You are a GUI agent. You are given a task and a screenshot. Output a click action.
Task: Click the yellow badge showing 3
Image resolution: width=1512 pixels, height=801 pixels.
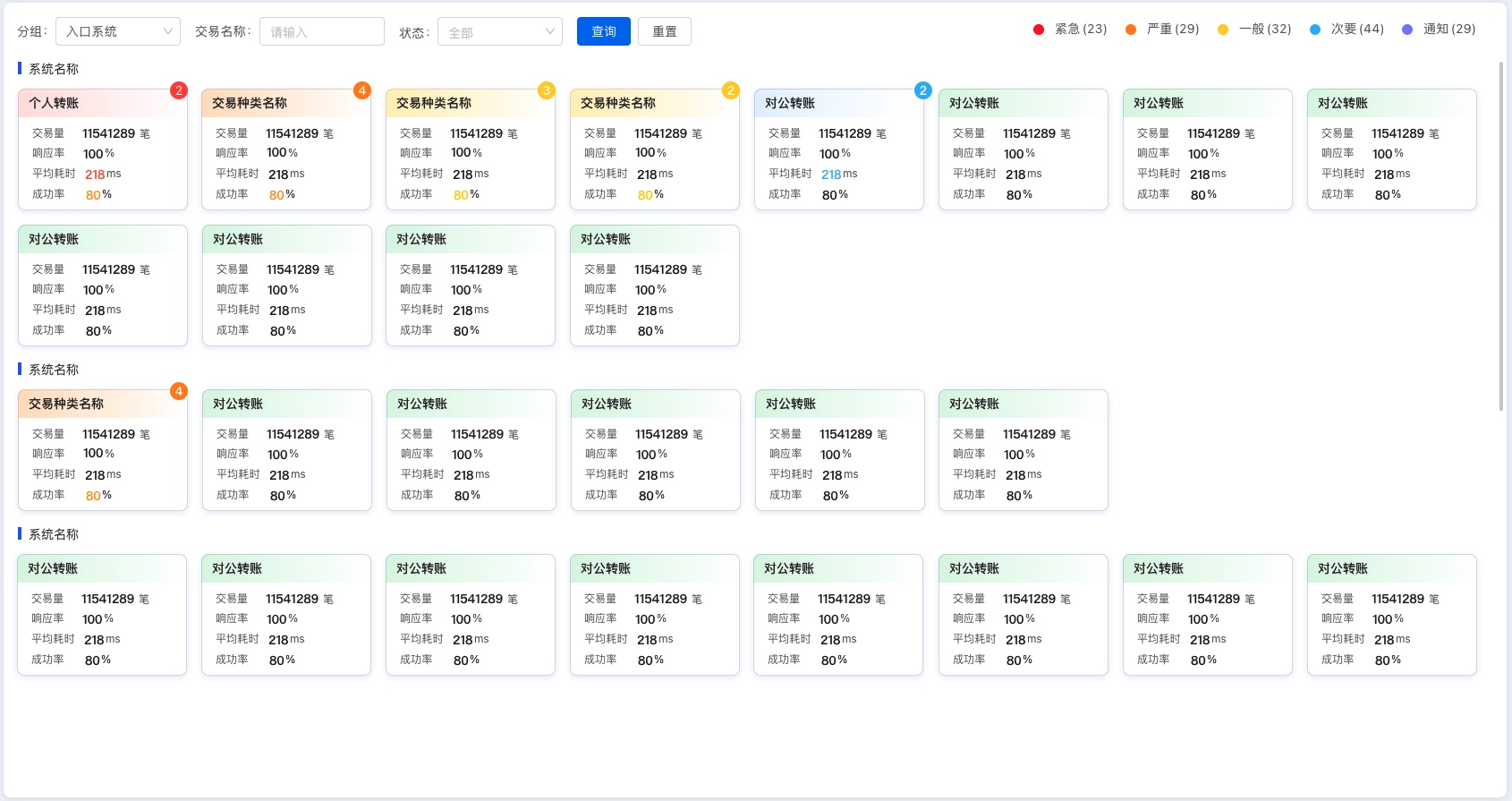547,90
